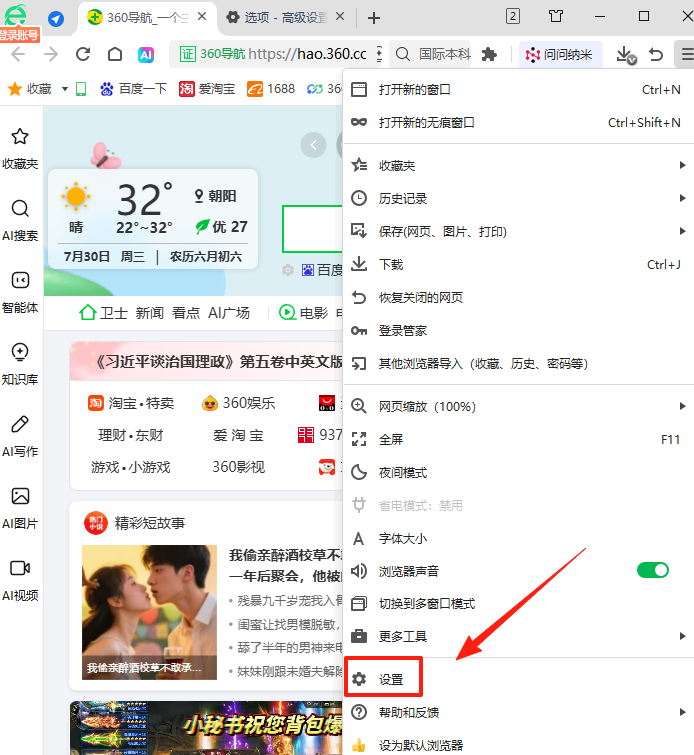The height and width of the screenshot is (755, 694).
Task: Open the extensions puzzle icon
Action: (x=489, y=54)
